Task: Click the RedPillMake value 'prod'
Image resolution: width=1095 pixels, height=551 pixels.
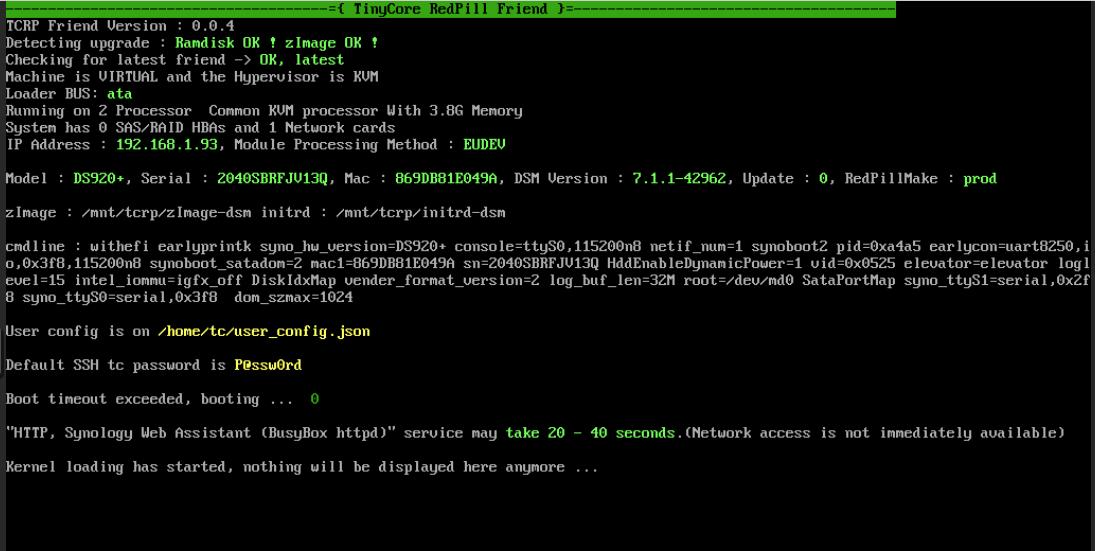Action: (980, 179)
